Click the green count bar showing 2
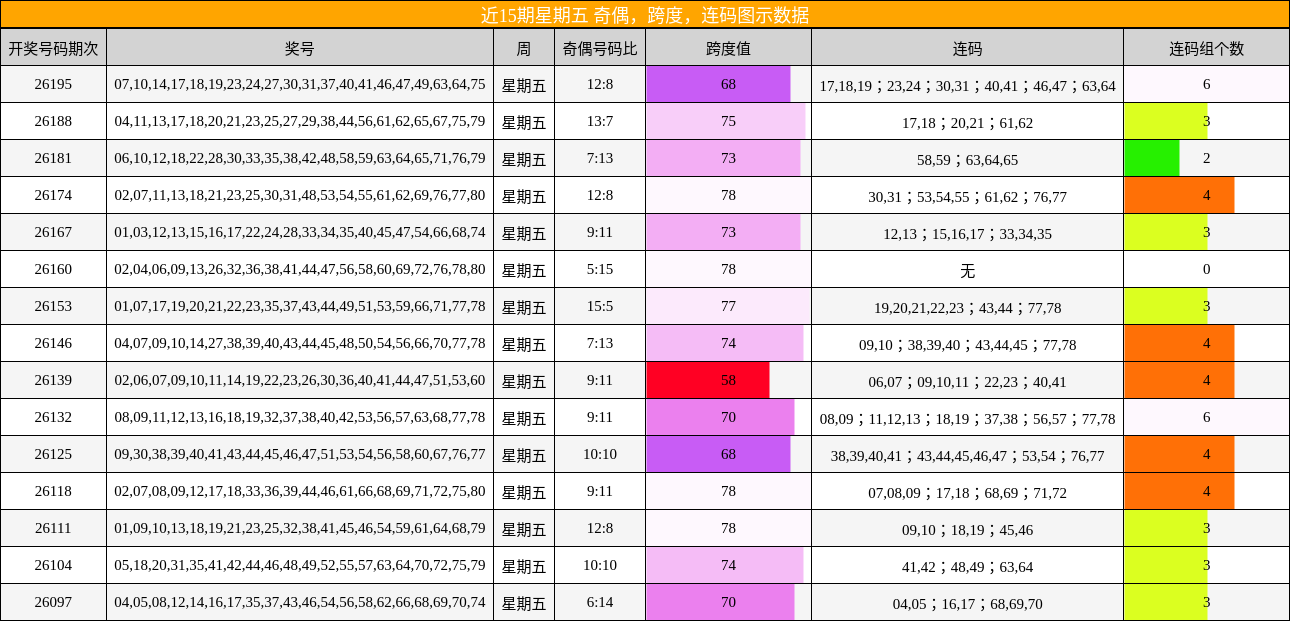The image size is (1290, 621). point(1152,158)
